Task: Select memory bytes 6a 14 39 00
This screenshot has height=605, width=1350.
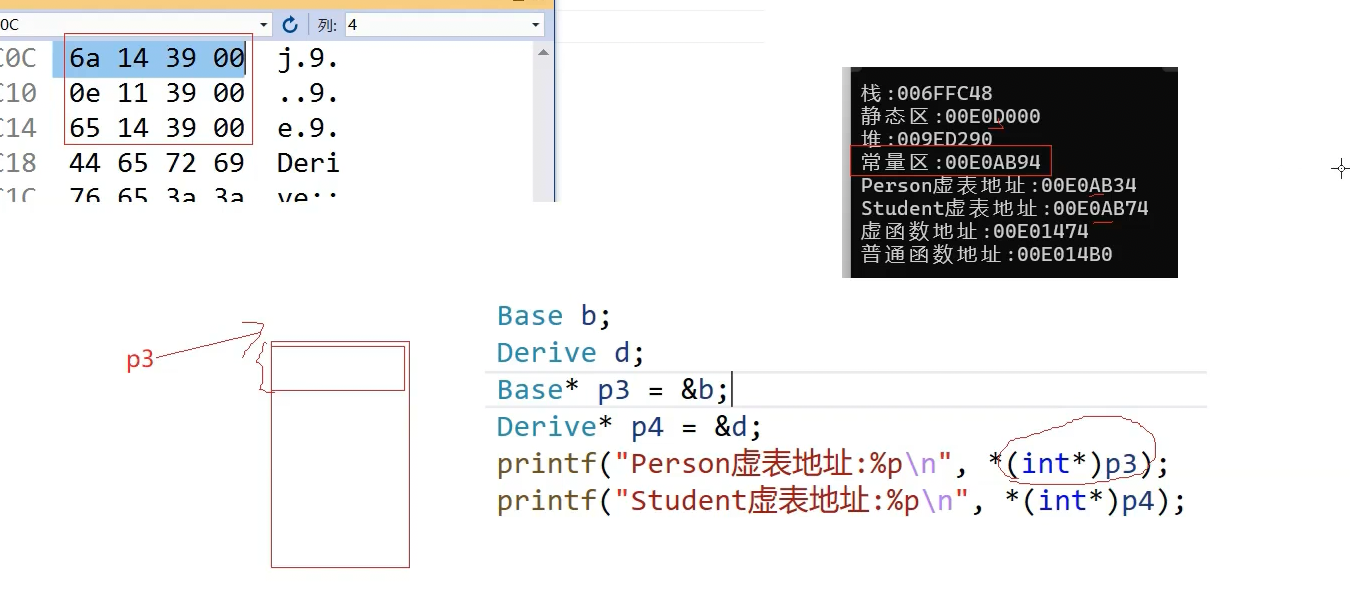Action: (157, 59)
